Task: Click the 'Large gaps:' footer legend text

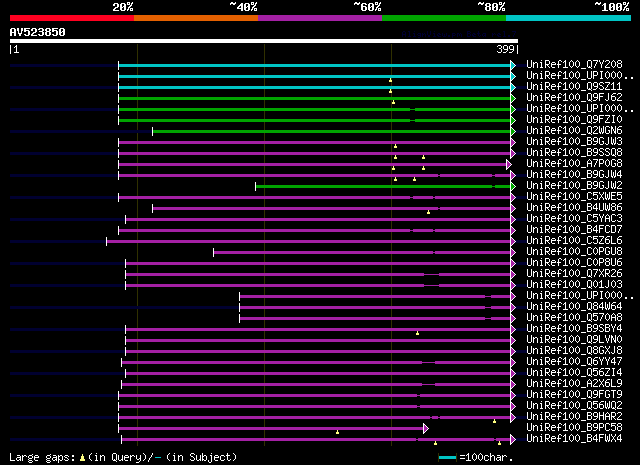Action: coord(42,458)
